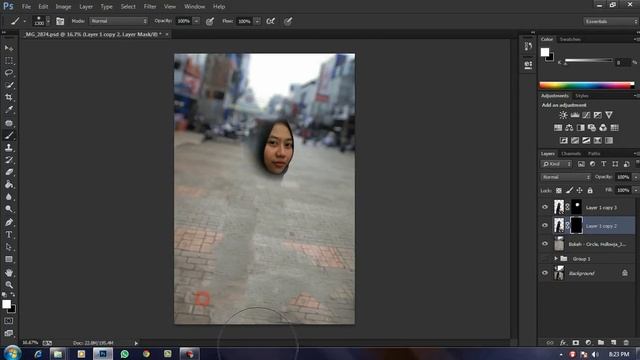Select the Pen tool
640x360 pixels.
(9, 222)
